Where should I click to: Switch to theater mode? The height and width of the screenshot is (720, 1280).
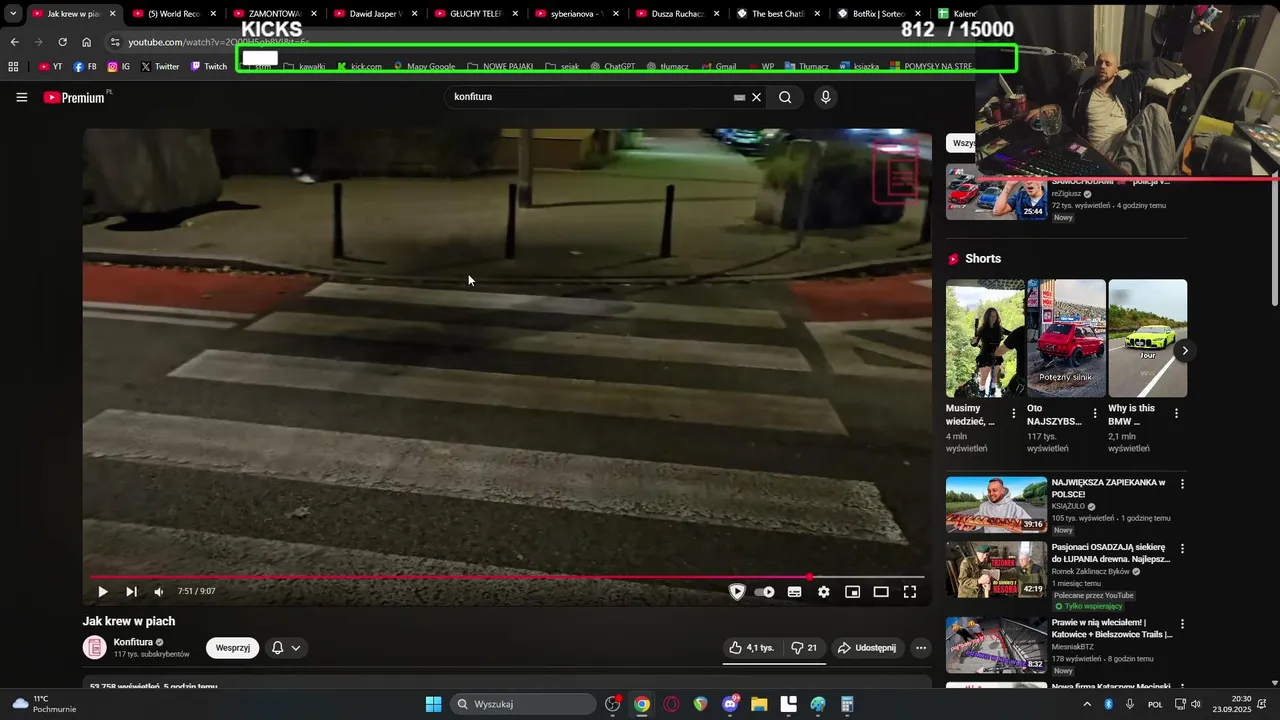pyautogui.click(x=881, y=592)
